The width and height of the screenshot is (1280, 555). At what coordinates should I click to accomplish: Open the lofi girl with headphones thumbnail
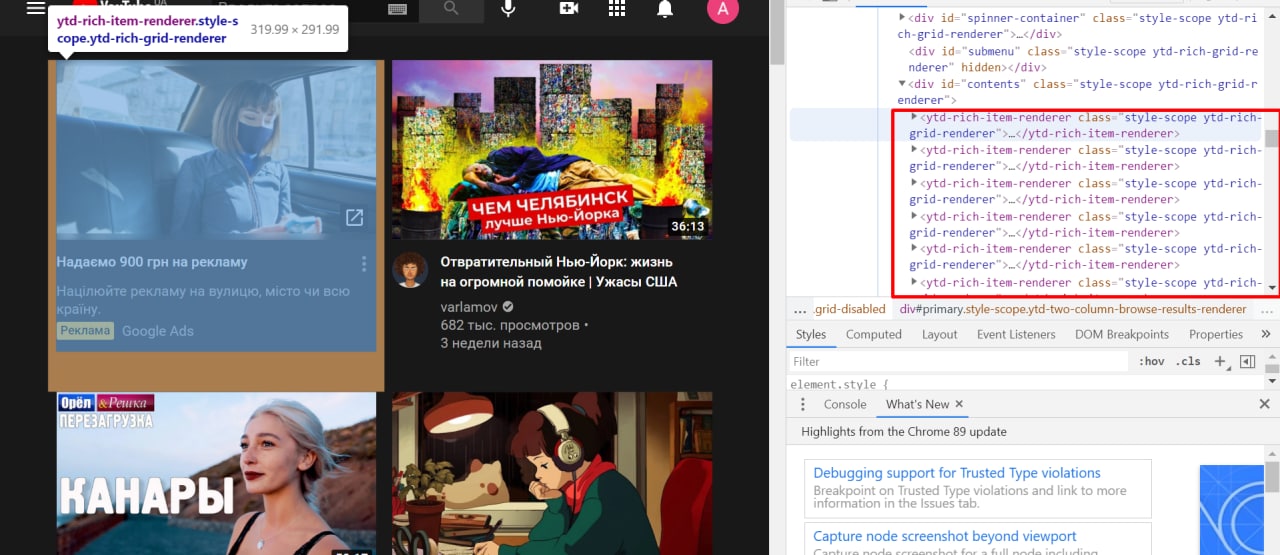[552, 473]
